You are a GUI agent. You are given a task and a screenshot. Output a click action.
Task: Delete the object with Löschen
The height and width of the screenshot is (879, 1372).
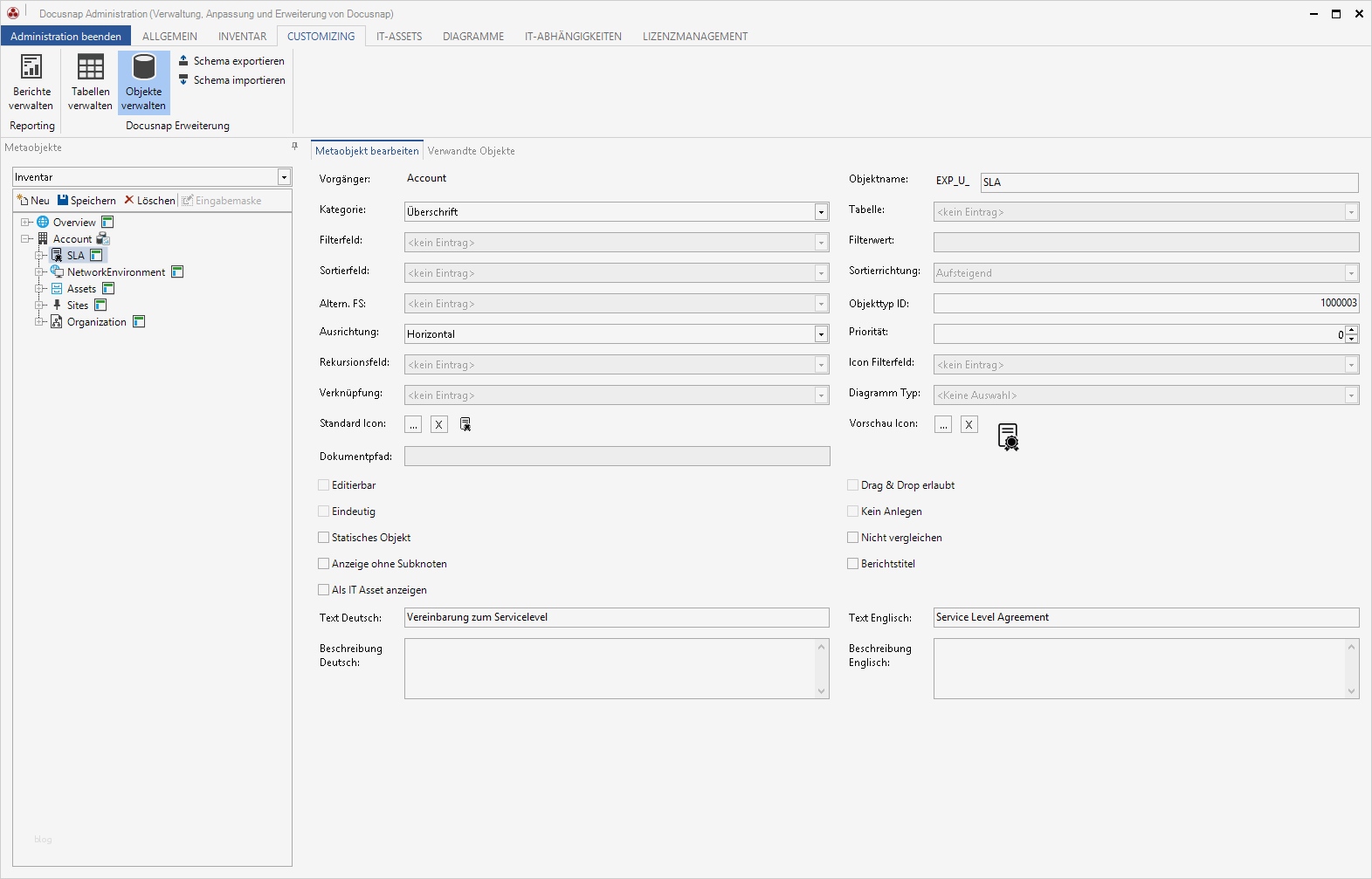click(149, 201)
